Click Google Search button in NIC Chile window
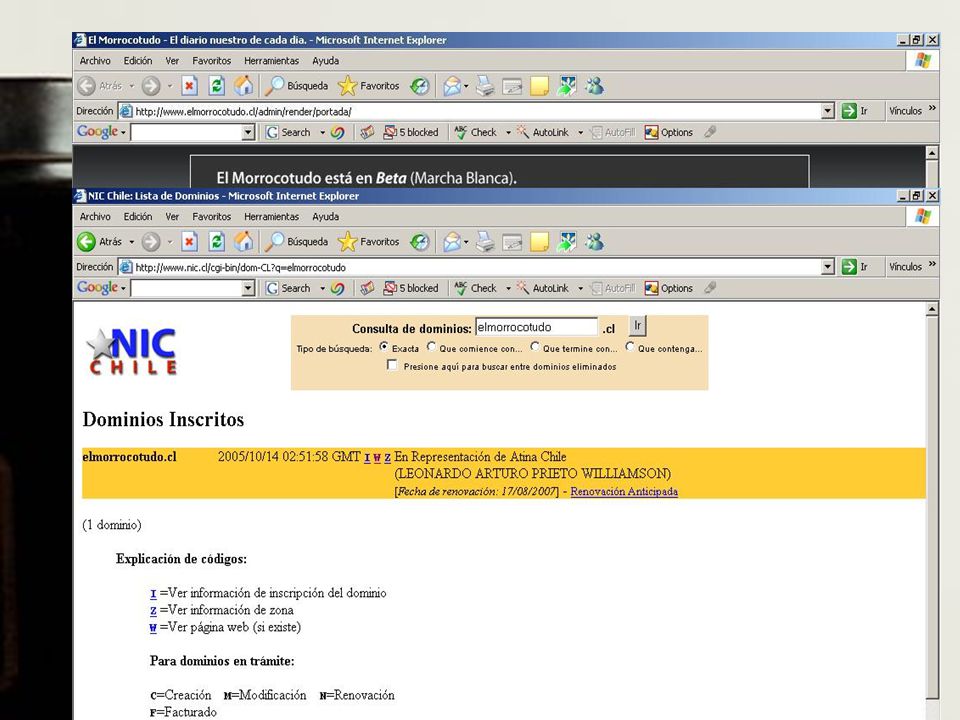Screen dimensions: 960x720 pyautogui.click(x=288, y=288)
